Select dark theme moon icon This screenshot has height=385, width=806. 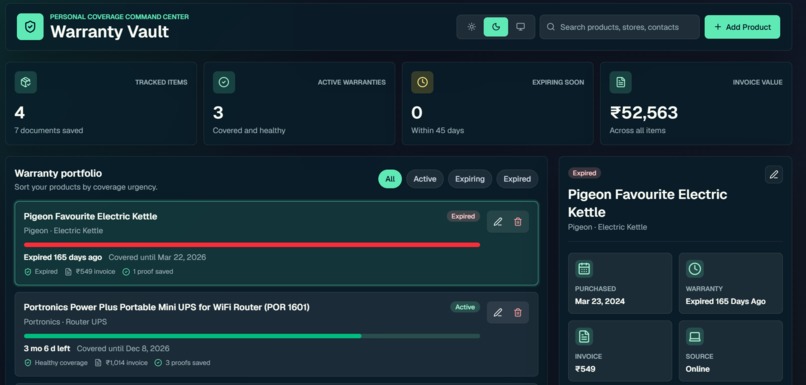(496, 27)
